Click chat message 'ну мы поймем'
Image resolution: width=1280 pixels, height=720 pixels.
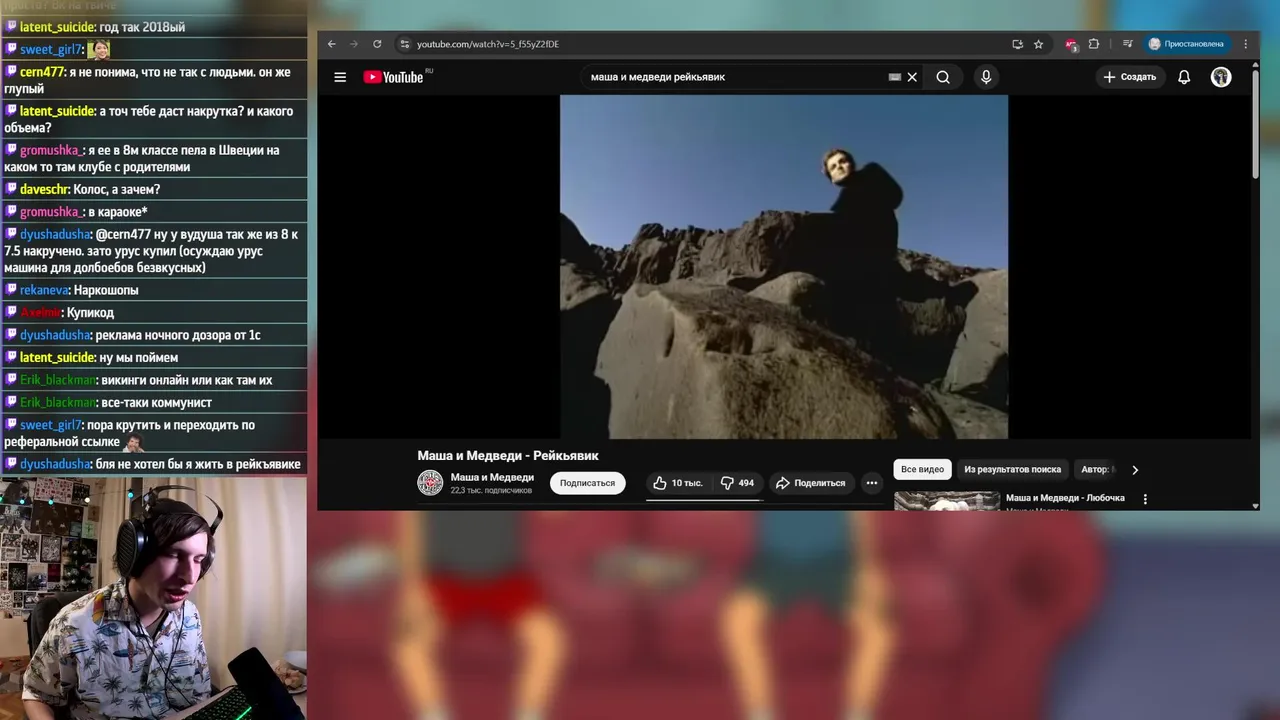[x=138, y=358]
